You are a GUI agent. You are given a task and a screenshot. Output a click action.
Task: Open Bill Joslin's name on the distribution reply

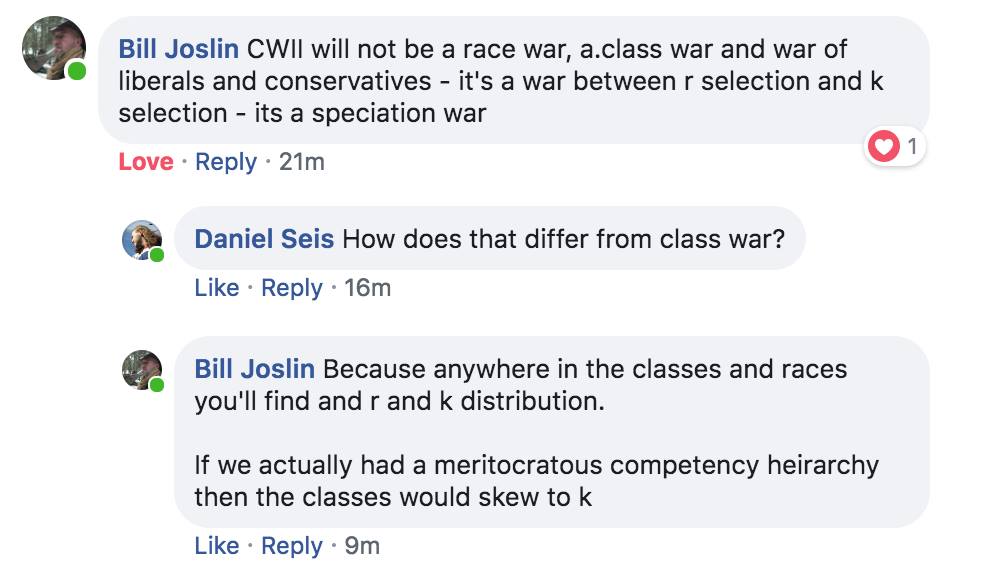[254, 368]
